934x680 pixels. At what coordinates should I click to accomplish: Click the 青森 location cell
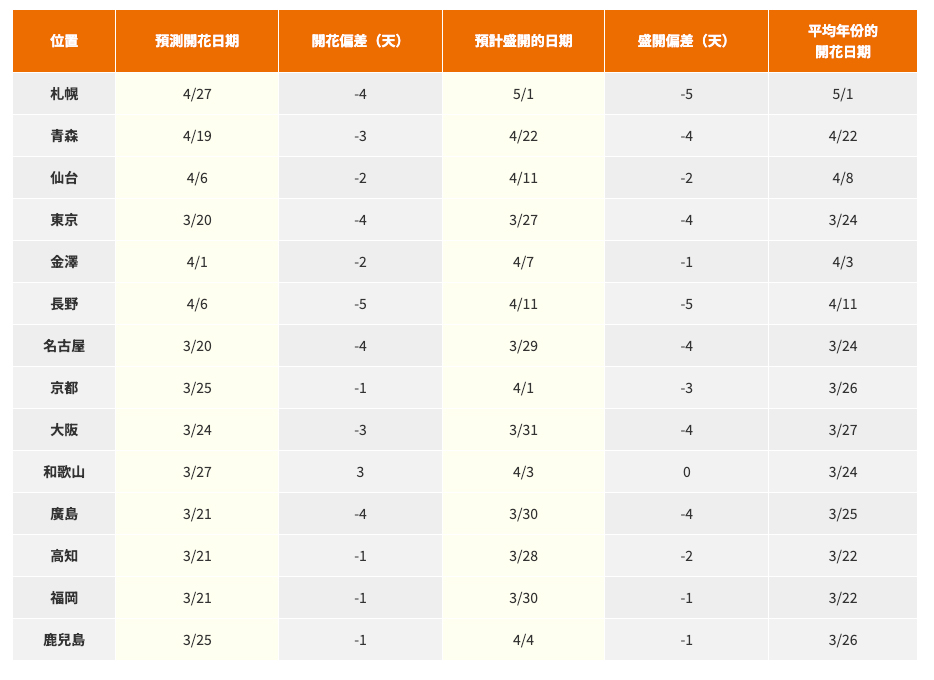(x=64, y=136)
